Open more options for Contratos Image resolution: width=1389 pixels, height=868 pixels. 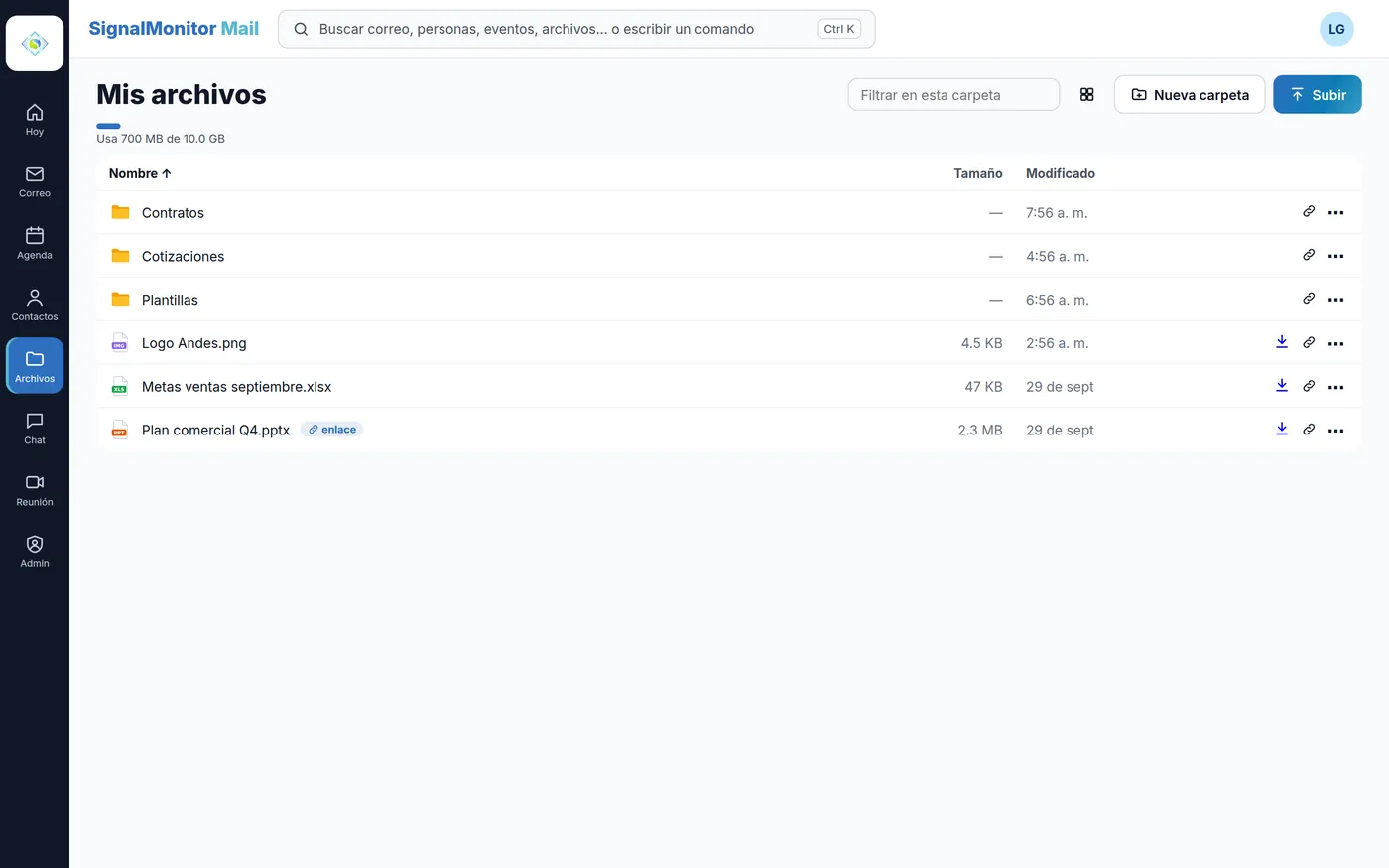(1336, 213)
